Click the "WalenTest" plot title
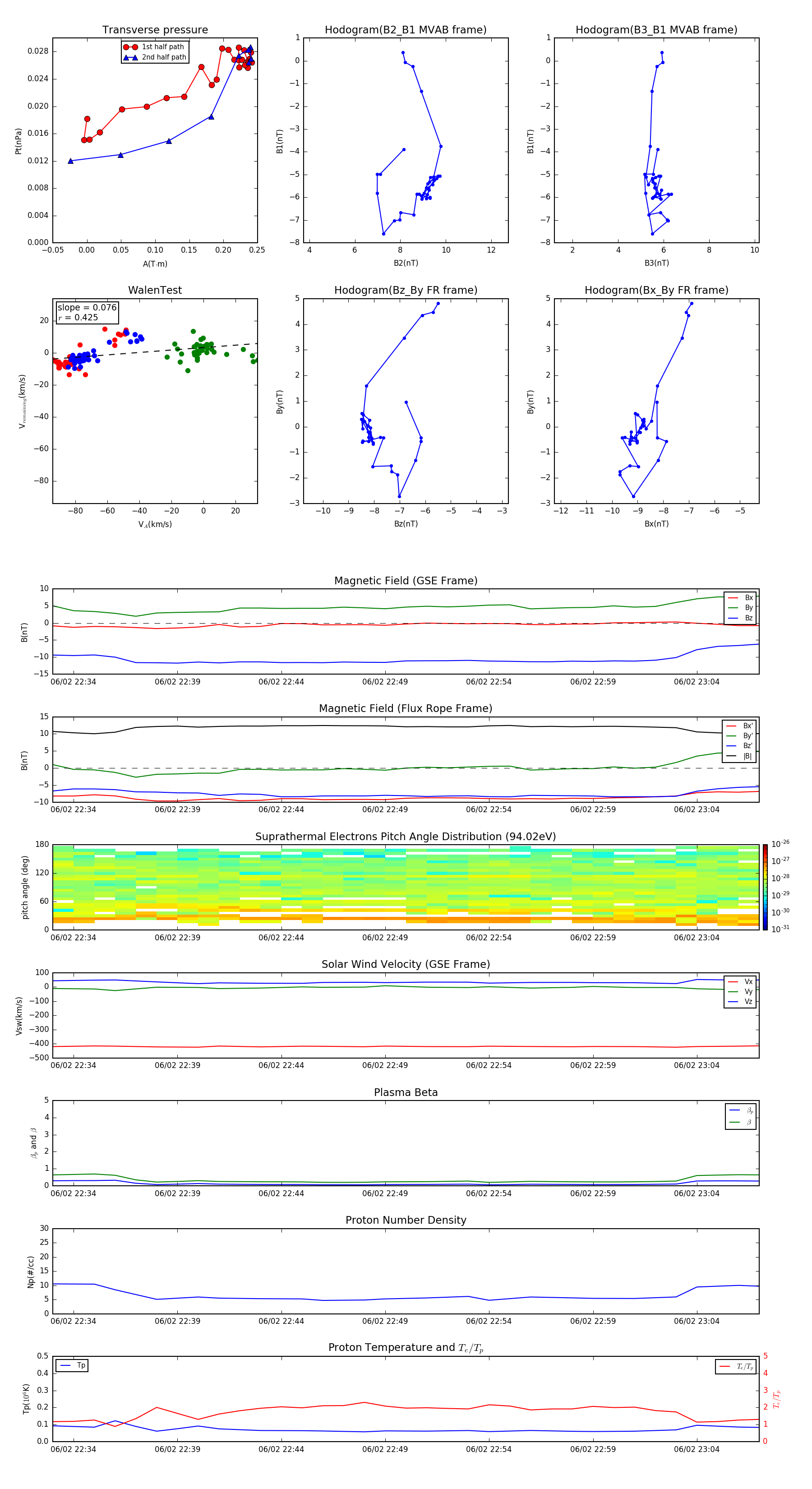This screenshot has height=1489, width=812. [x=155, y=290]
